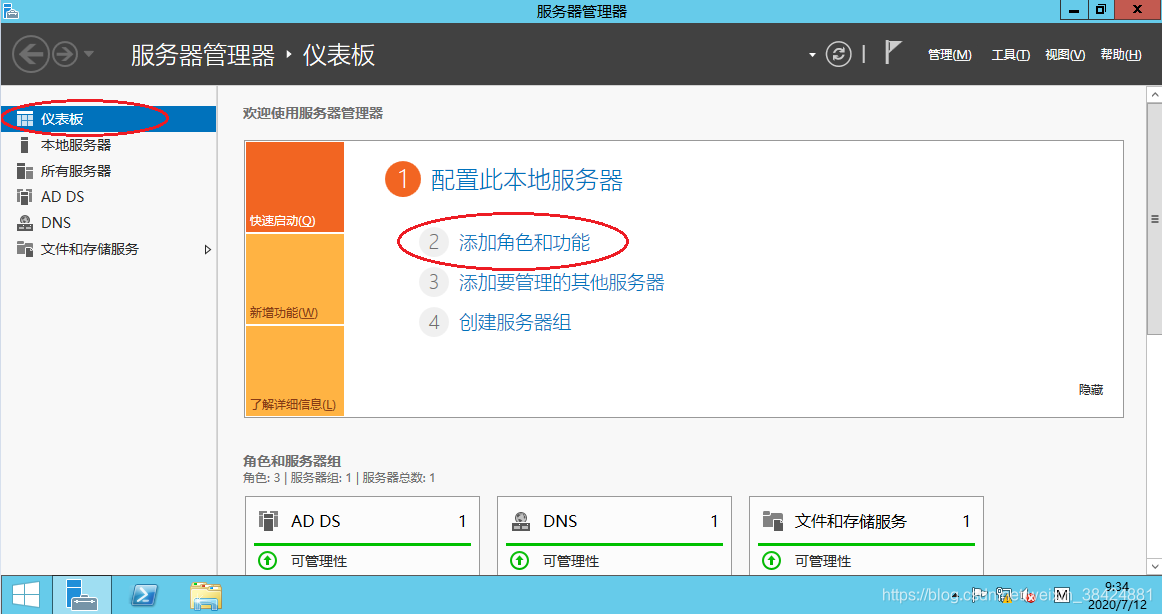Click the 文件和存储服务 sidebar icon
The height and width of the screenshot is (614, 1162).
pyautogui.click(x=24, y=249)
